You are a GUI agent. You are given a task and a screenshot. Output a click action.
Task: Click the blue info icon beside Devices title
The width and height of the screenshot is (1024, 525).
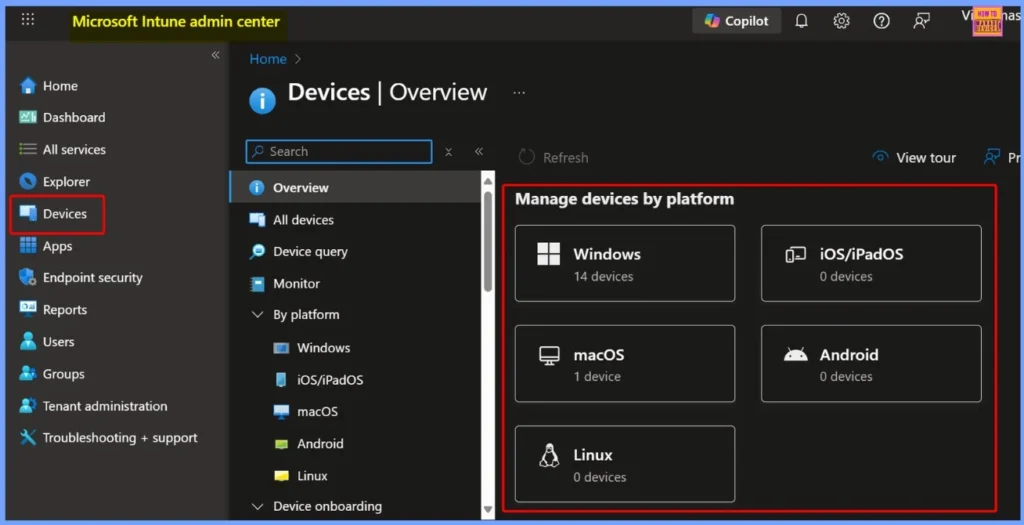coord(263,101)
